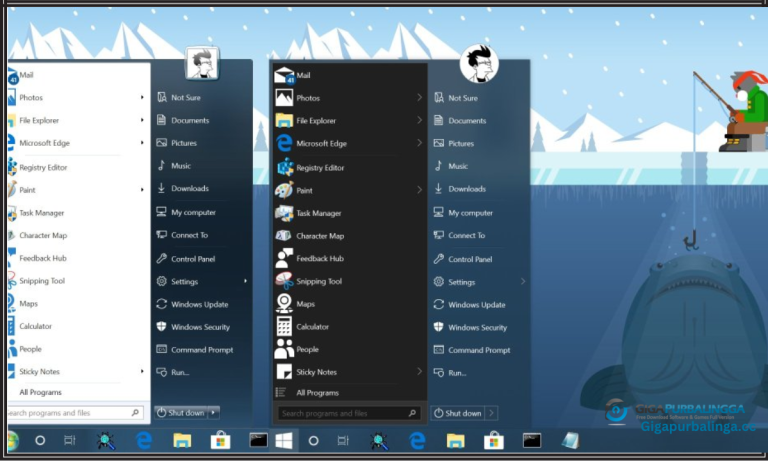Select All Programs in the dark start menu
Viewport: 768px width, 461px height.
(x=317, y=393)
